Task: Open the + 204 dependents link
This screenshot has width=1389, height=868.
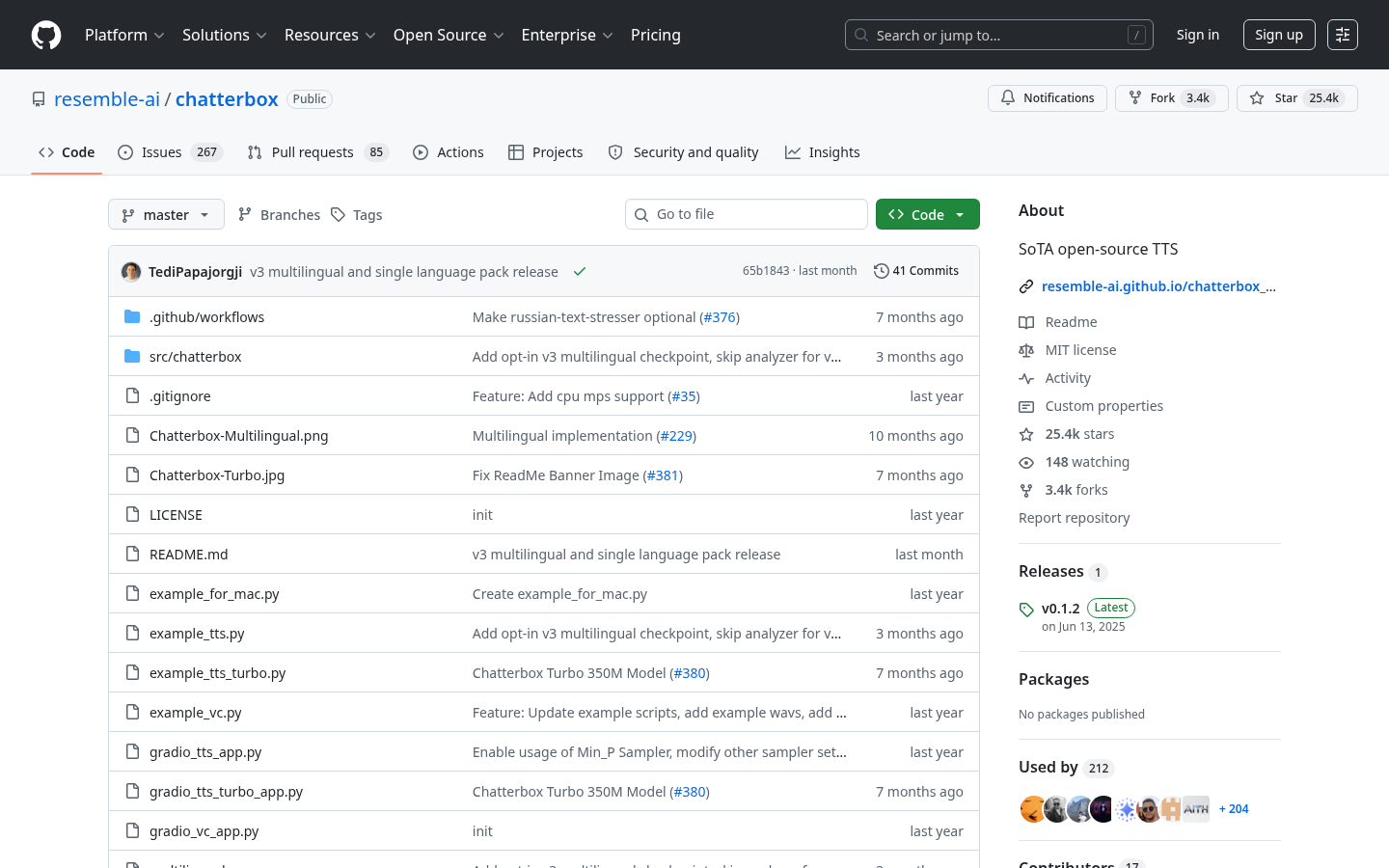Action: [x=1234, y=809]
